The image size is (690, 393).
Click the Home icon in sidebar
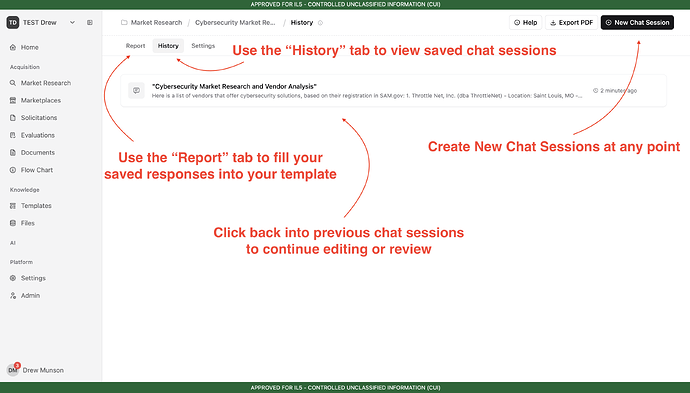click(x=13, y=47)
